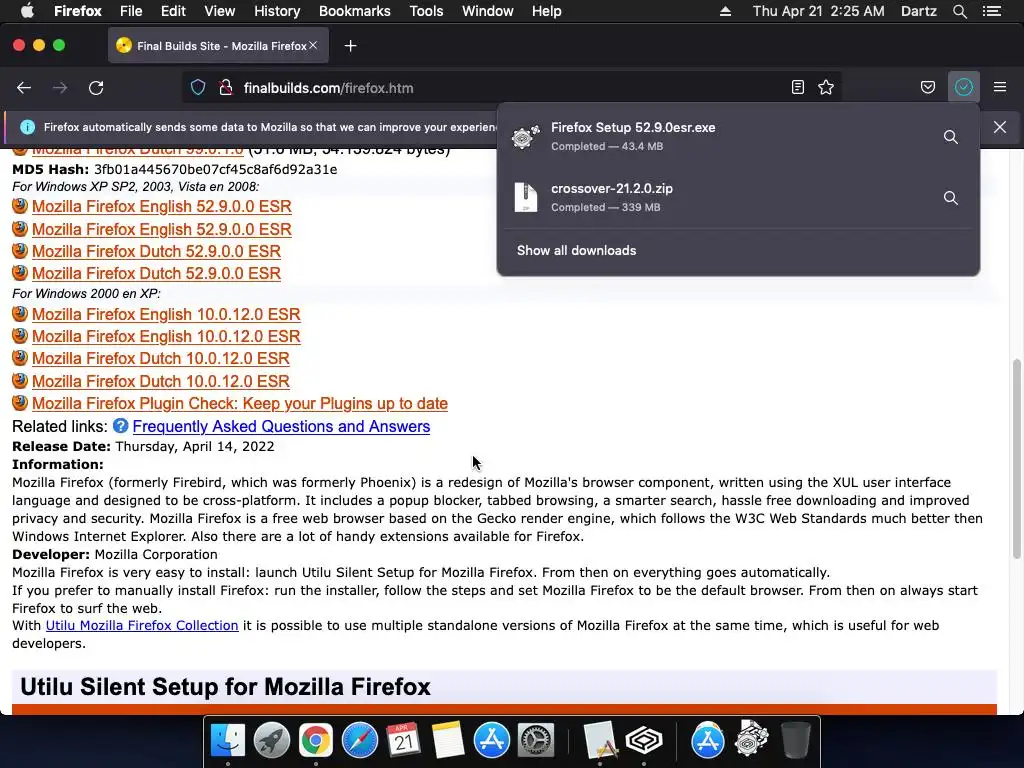The width and height of the screenshot is (1024, 768).
Task: Click the forward navigation arrow
Action: point(60,88)
